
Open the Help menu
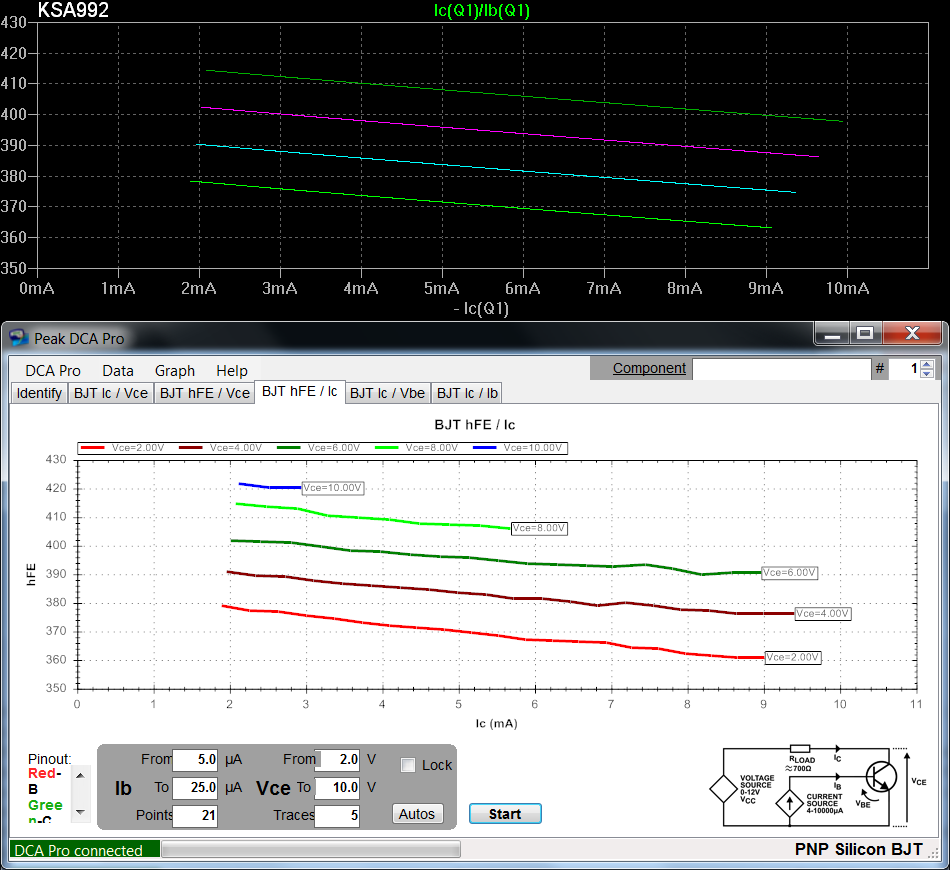(231, 371)
